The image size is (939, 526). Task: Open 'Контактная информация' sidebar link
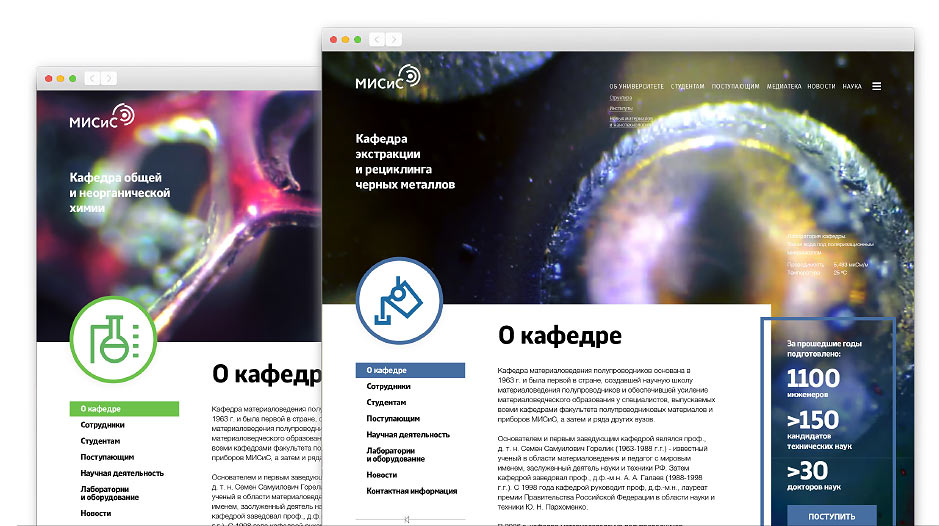[411, 491]
